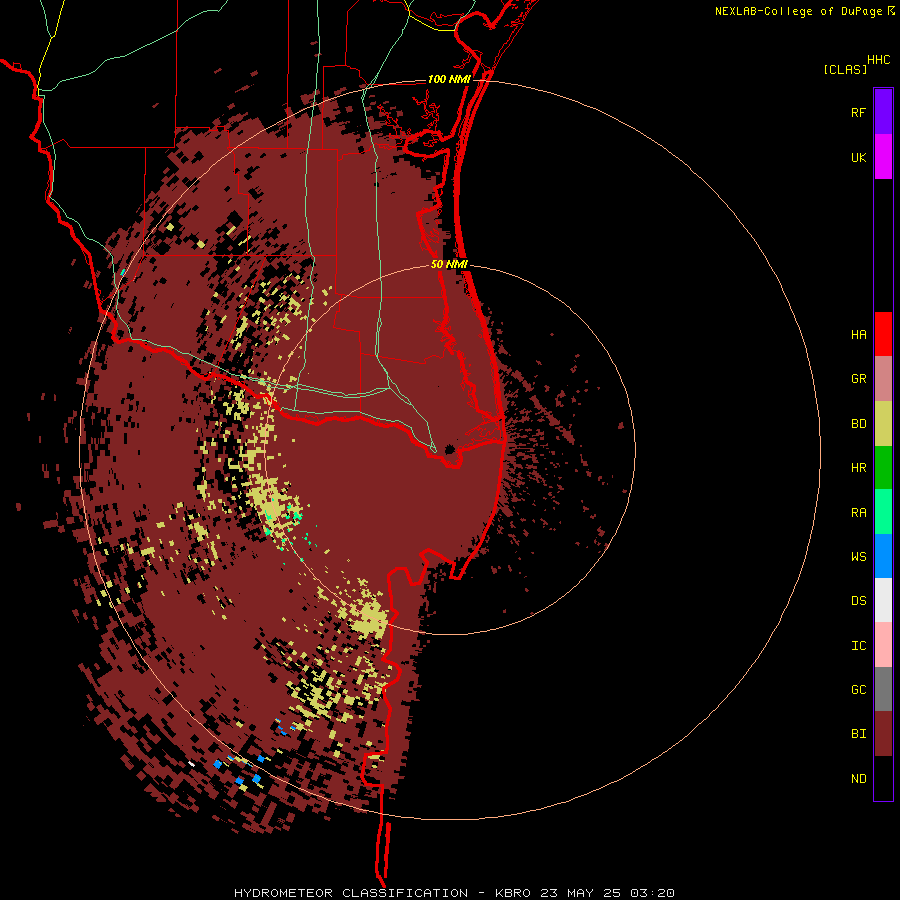Viewport: 900px width, 900px height.
Task: Click the 'RF' legend label
Action: pyautogui.click(x=858, y=112)
